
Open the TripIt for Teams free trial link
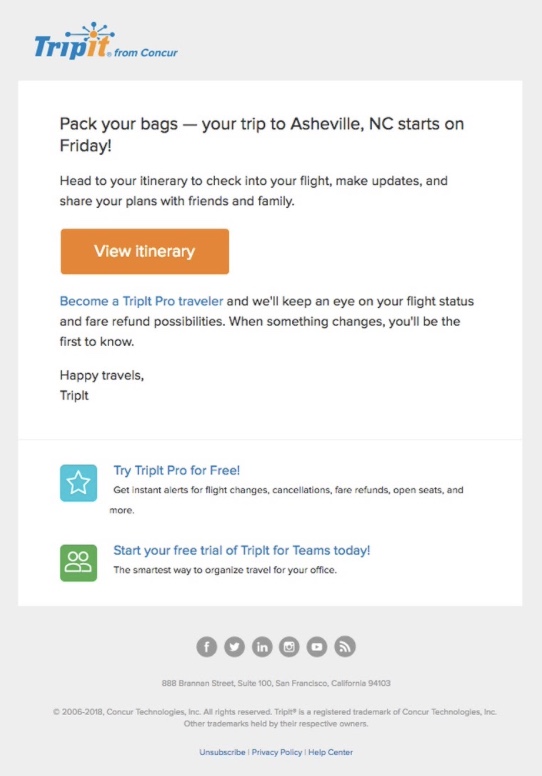point(242,550)
